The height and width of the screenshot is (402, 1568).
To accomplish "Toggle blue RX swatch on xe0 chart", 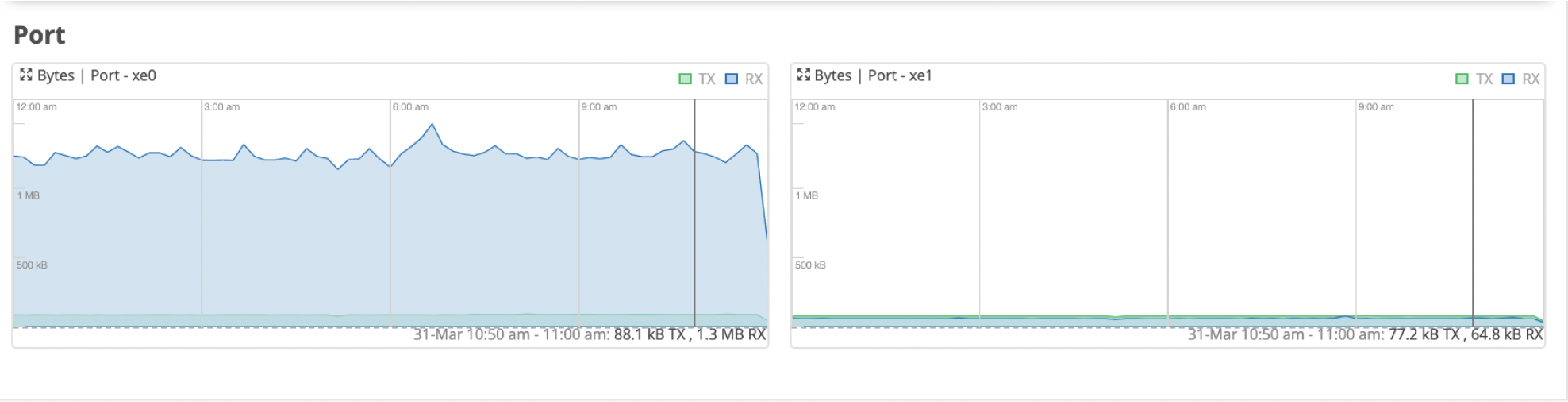I will coord(732,79).
